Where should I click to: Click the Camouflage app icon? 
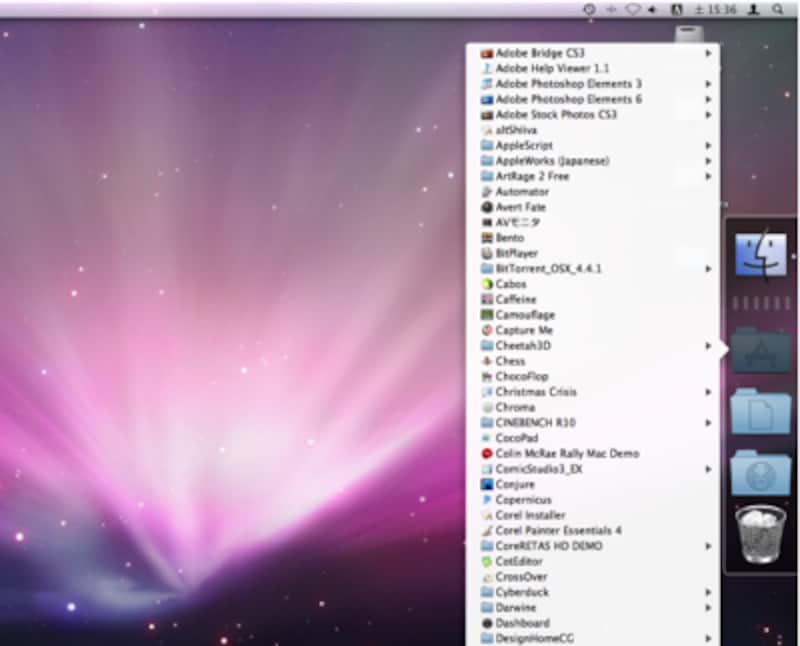coord(487,315)
